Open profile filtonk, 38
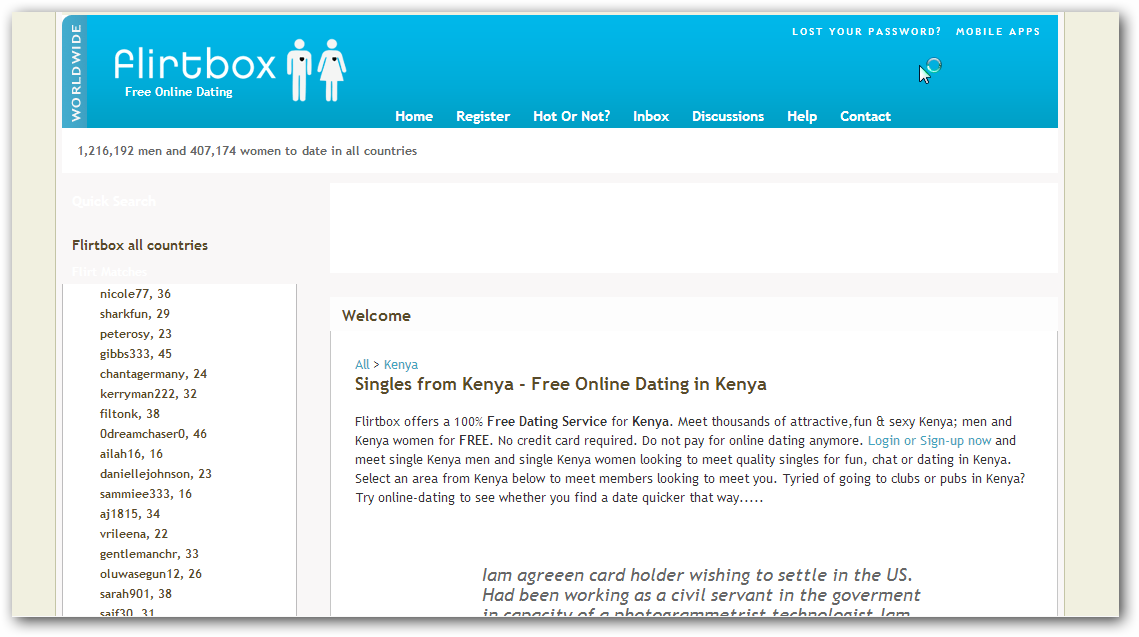 (x=129, y=414)
